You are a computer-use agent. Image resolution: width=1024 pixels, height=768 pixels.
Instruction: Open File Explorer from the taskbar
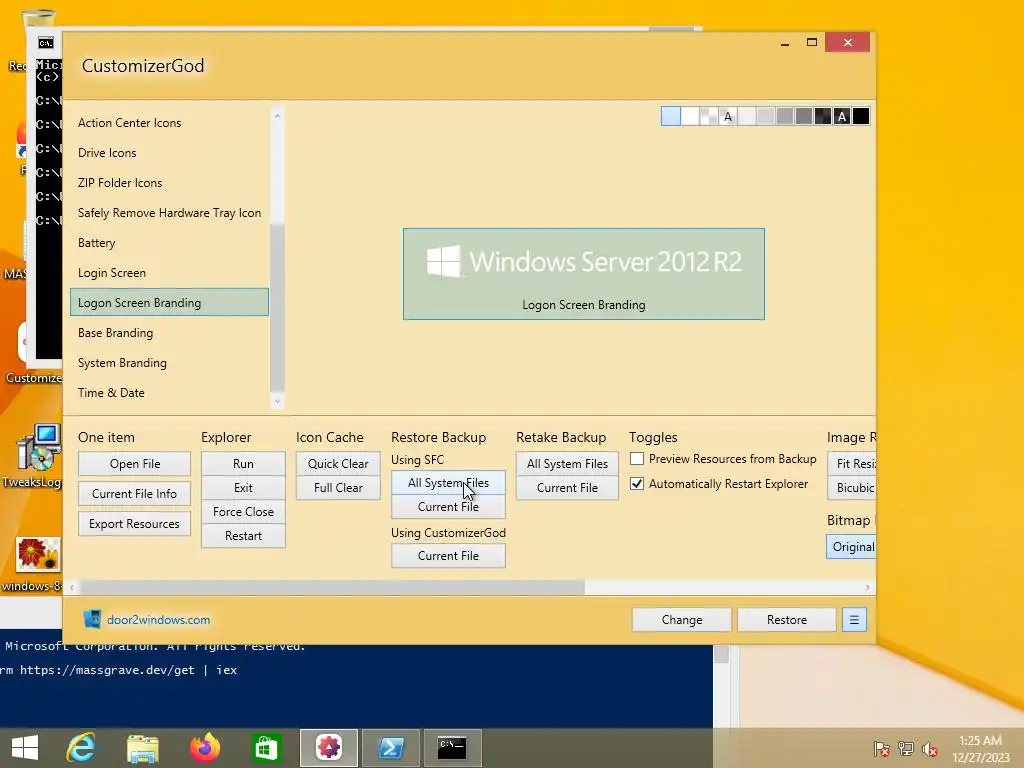tap(142, 748)
